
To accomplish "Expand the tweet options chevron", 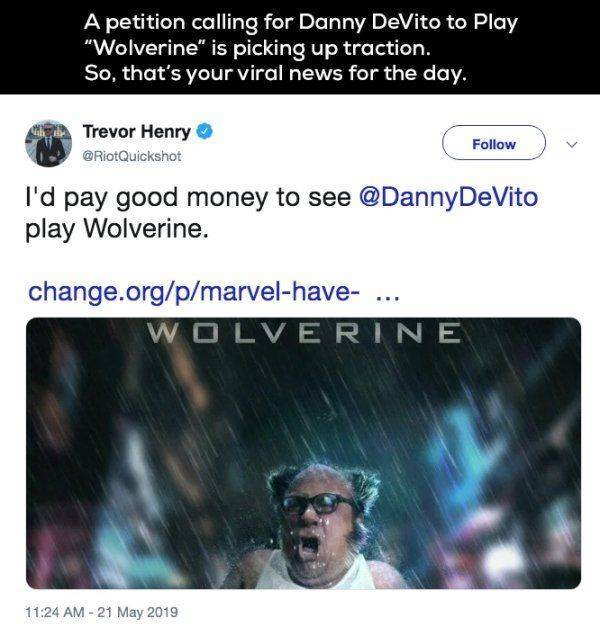I will click(572, 144).
